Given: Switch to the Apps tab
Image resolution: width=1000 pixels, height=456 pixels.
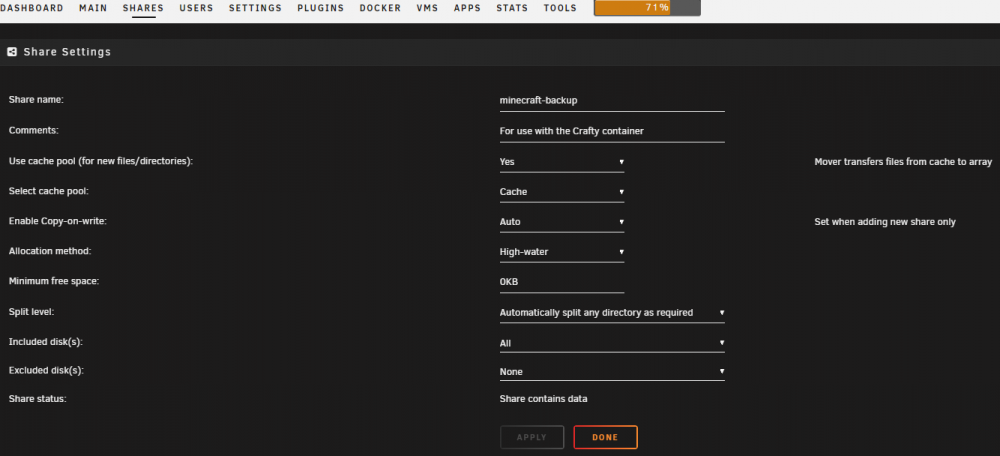Looking at the screenshot, I should click(x=467, y=8).
